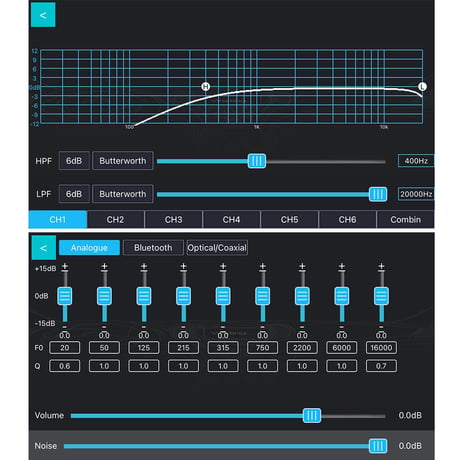Viewport: 460px width, 460px height.
Task: Increase gain with plus on 16000 Hz band
Action: pyautogui.click(x=381, y=266)
